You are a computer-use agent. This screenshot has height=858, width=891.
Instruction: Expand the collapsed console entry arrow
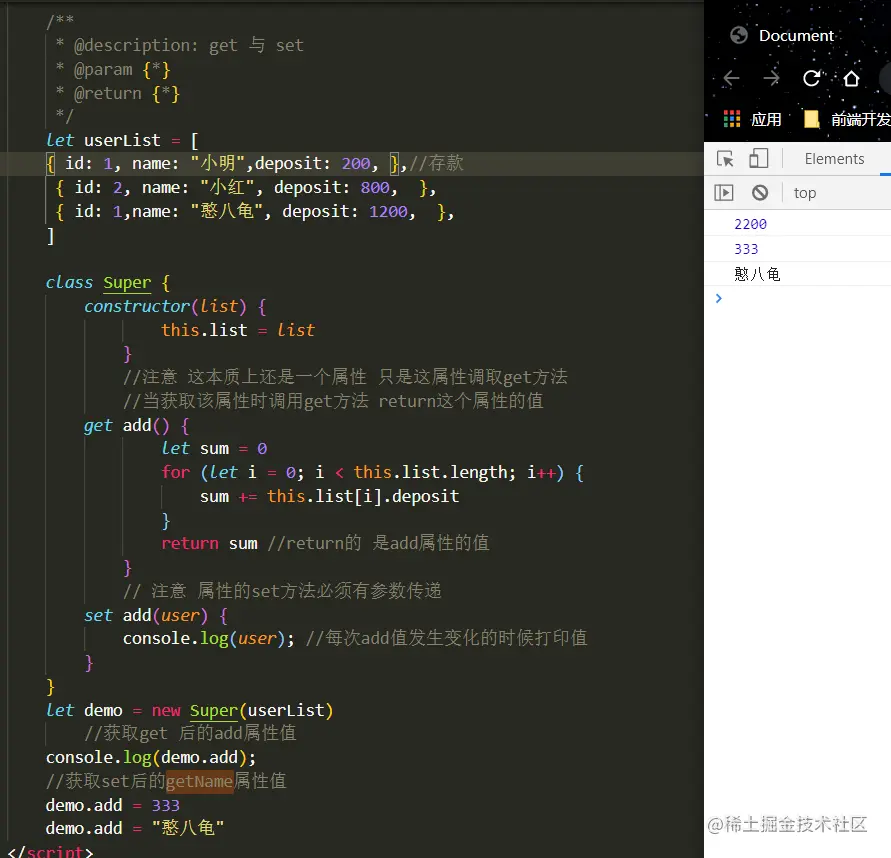click(x=718, y=297)
